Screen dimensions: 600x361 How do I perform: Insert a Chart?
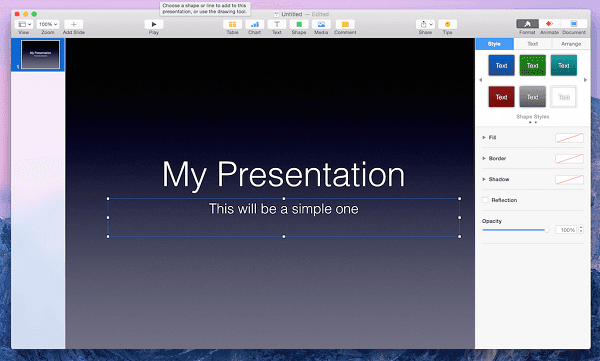click(x=254, y=24)
